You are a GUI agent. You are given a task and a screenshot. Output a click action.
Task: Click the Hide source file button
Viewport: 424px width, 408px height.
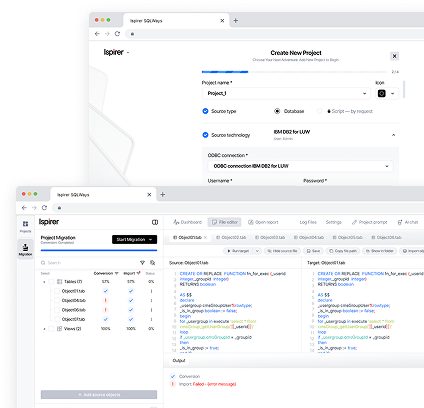pos(282,251)
